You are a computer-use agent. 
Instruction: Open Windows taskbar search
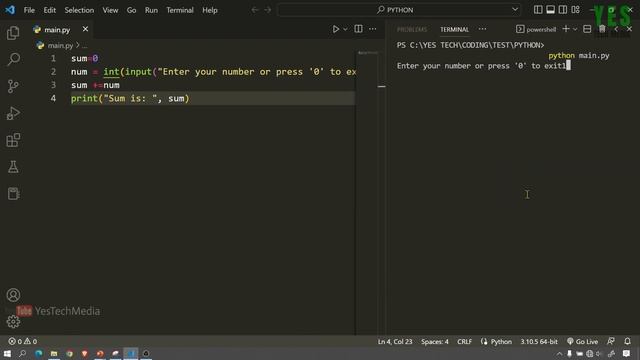click(22, 353)
